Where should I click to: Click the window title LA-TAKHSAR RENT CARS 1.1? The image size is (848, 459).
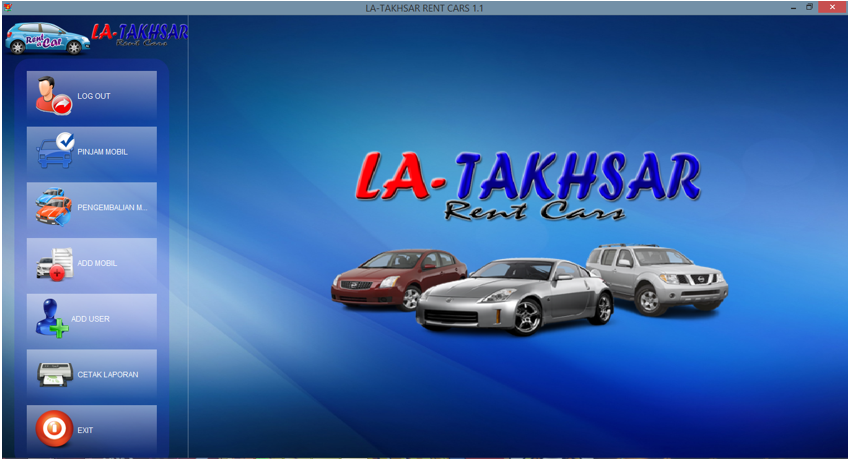(x=424, y=8)
